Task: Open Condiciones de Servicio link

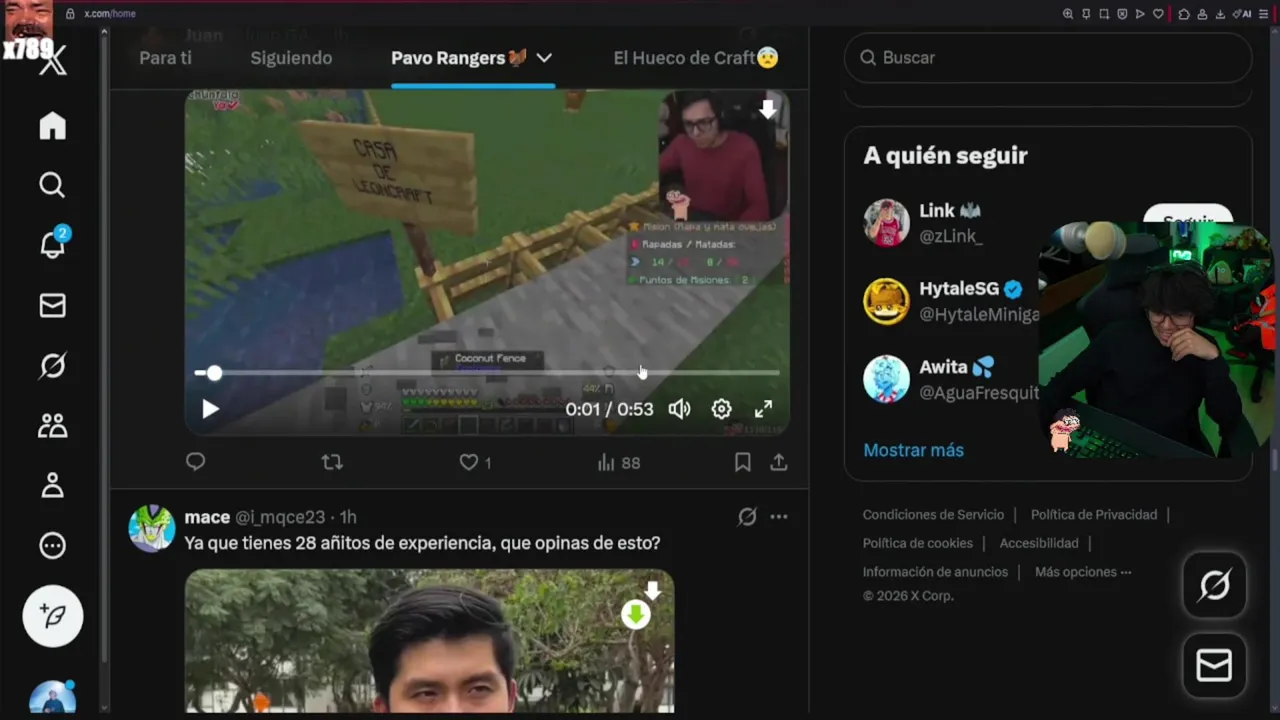Action: pos(933,515)
